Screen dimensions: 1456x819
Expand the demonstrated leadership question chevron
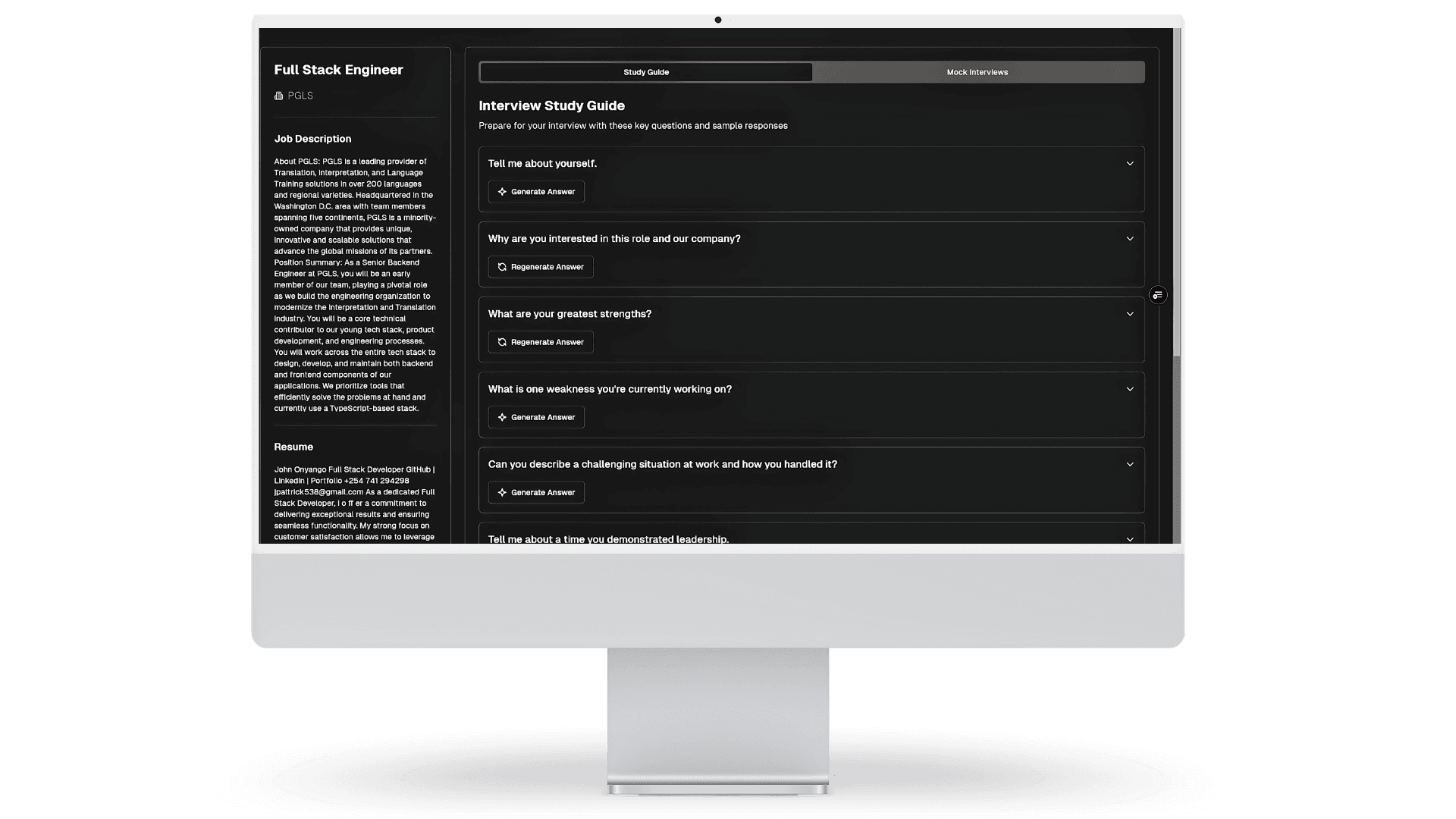(x=1129, y=538)
